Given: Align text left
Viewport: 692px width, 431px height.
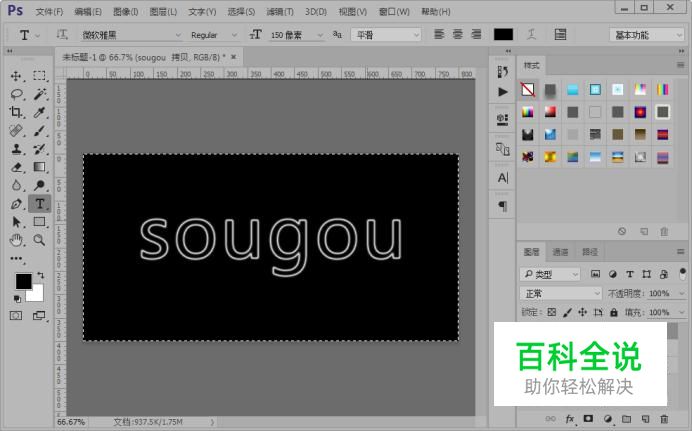Looking at the screenshot, I should [x=439, y=34].
